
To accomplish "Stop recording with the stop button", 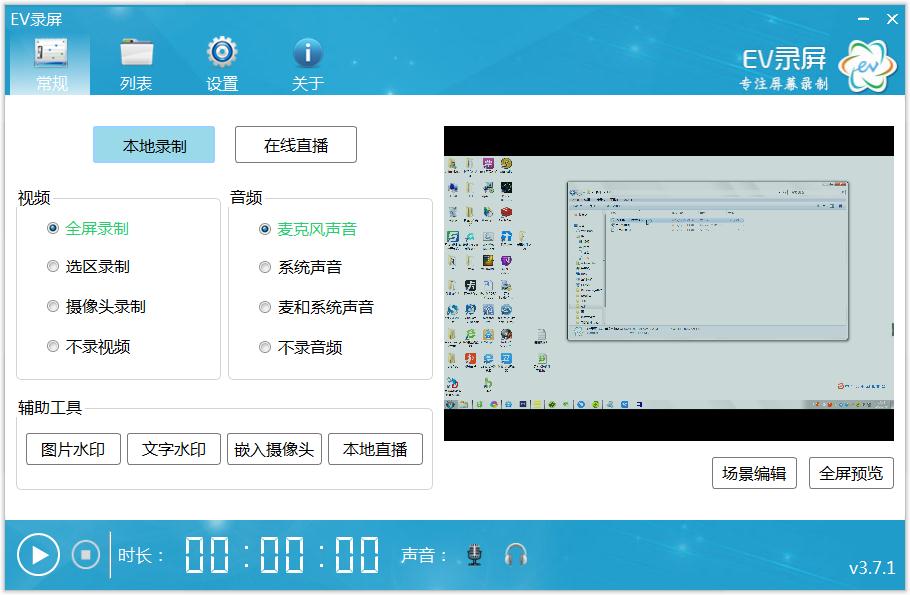I will pyautogui.click(x=85, y=556).
